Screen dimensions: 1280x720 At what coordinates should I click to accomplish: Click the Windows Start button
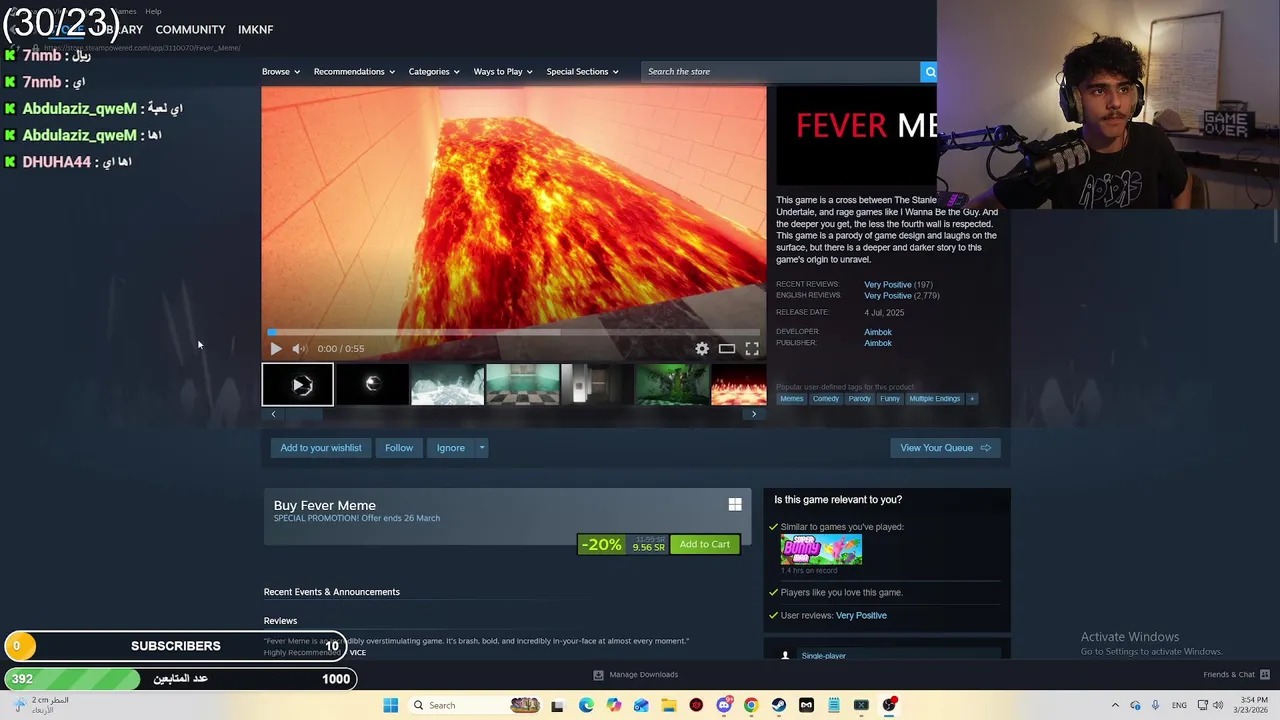coord(391,705)
